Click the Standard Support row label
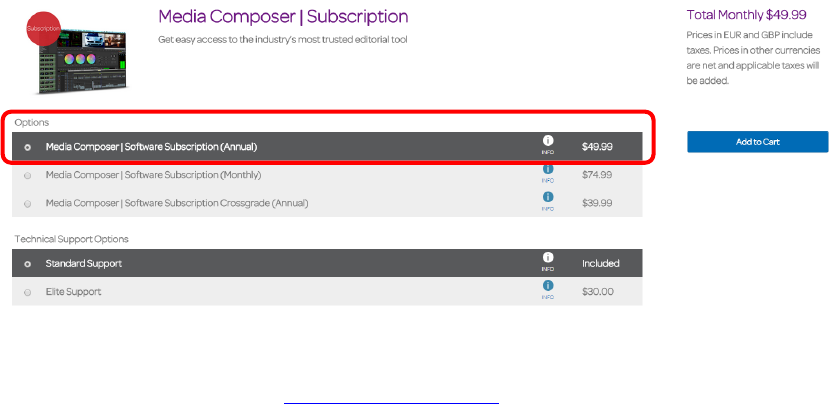832x404 pixels. pos(82,264)
